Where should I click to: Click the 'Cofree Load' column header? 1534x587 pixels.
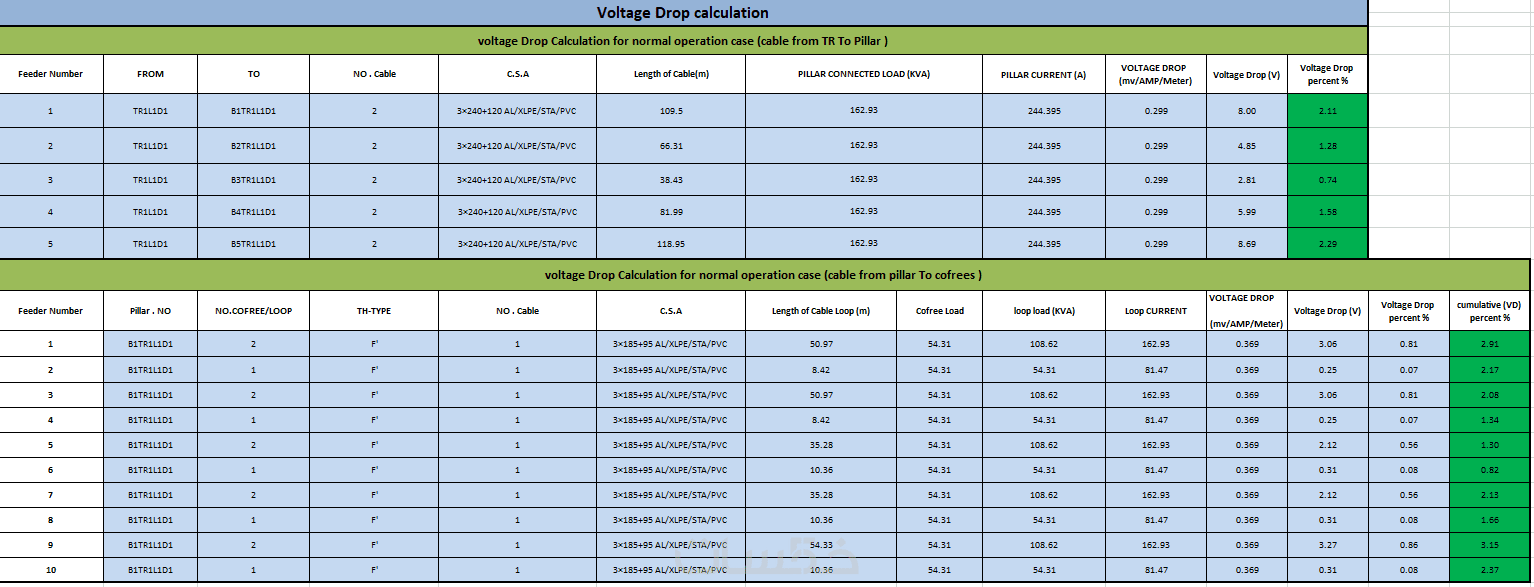(x=940, y=311)
